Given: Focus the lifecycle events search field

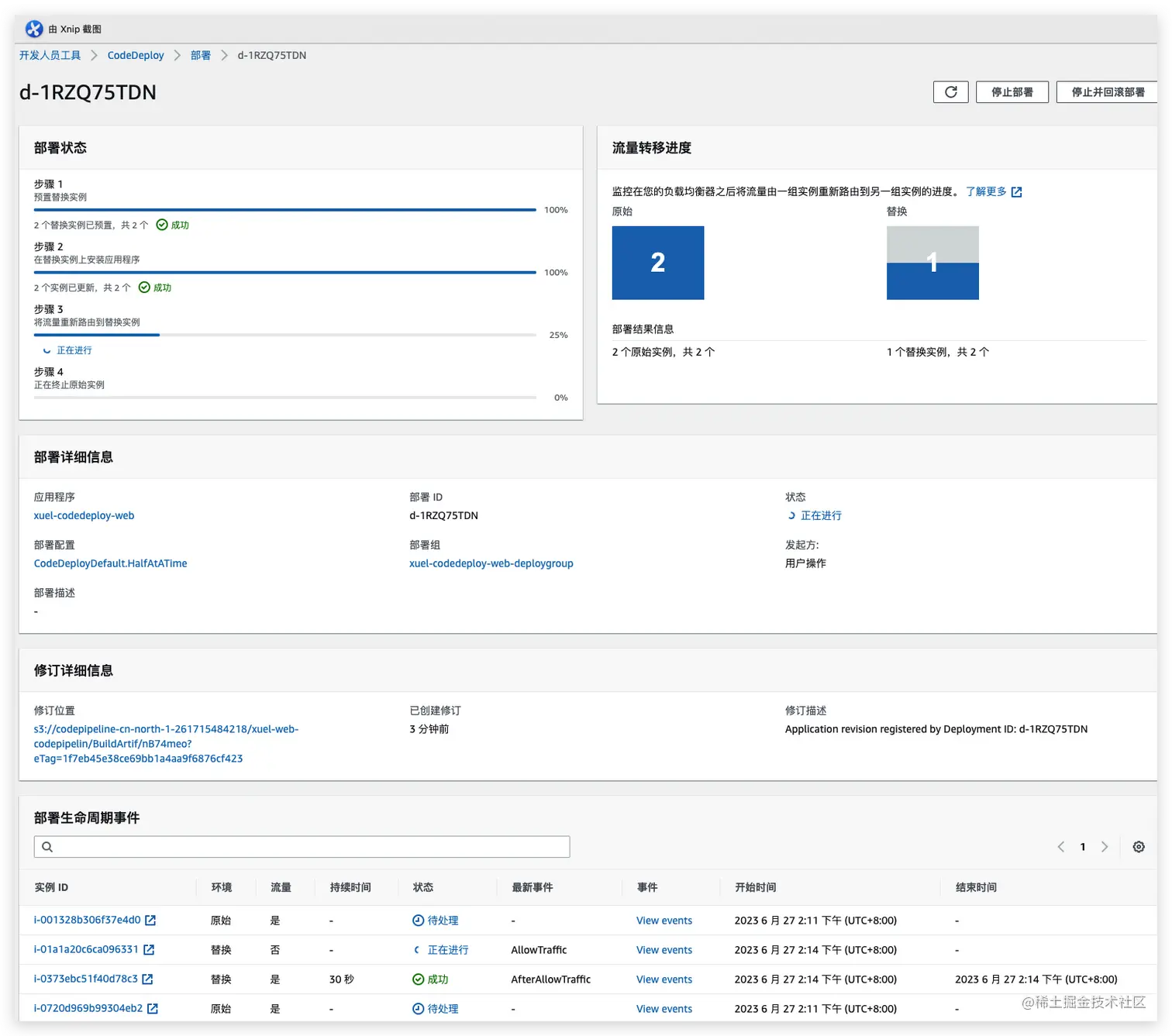Looking at the screenshot, I should tap(302, 847).
